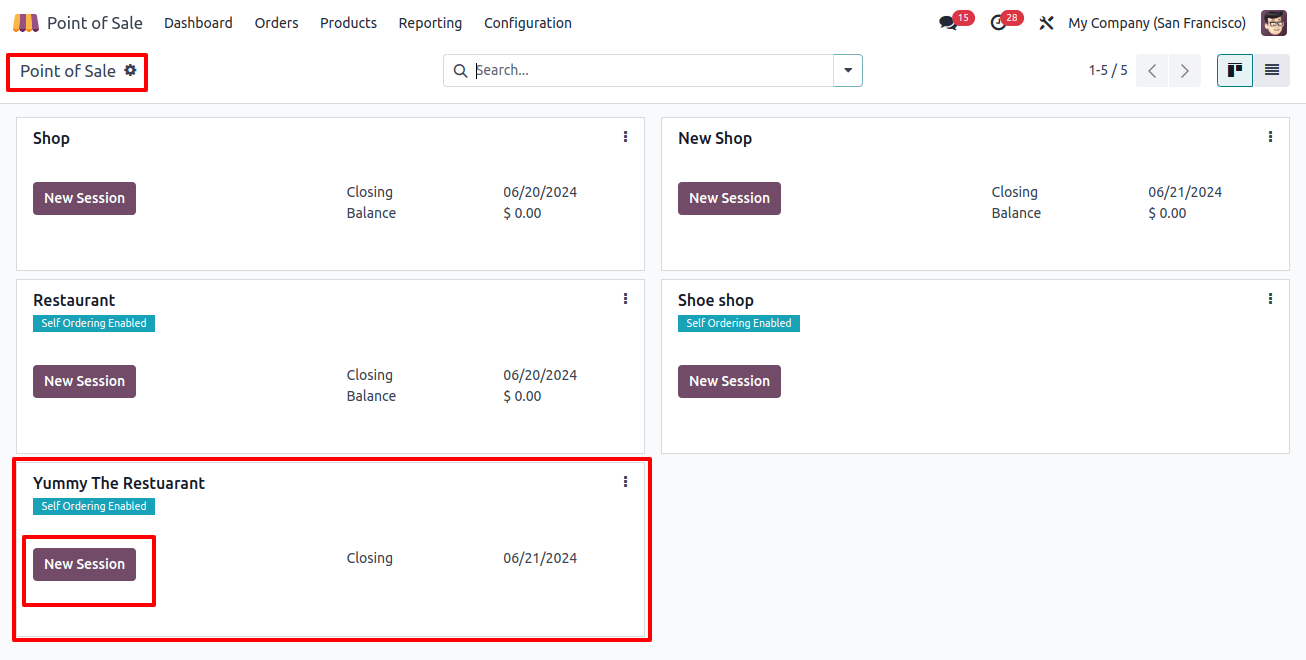This screenshot has width=1306, height=660.
Task: Click closing date 06/20/2024 on Restaurant card
Action: [x=540, y=375]
